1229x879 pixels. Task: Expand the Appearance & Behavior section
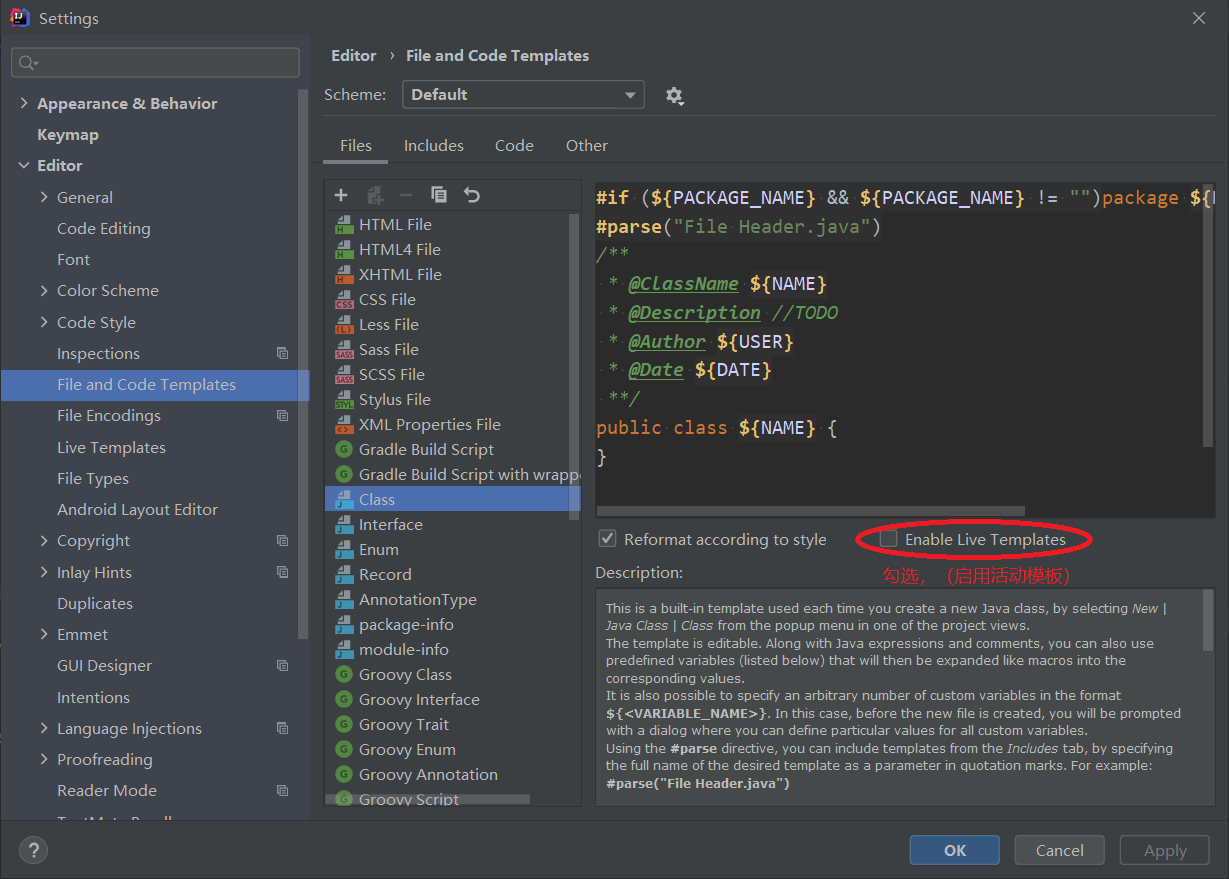[x=24, y=104]
